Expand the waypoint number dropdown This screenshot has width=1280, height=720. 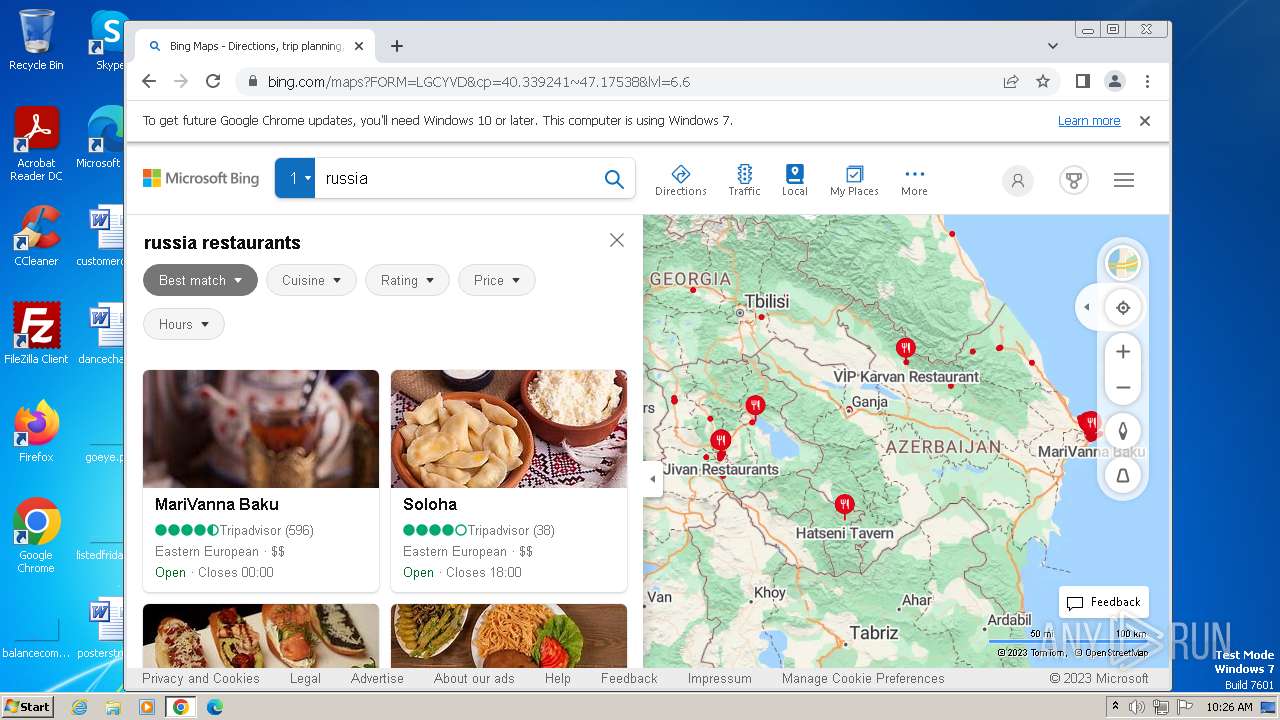point(295,178)
